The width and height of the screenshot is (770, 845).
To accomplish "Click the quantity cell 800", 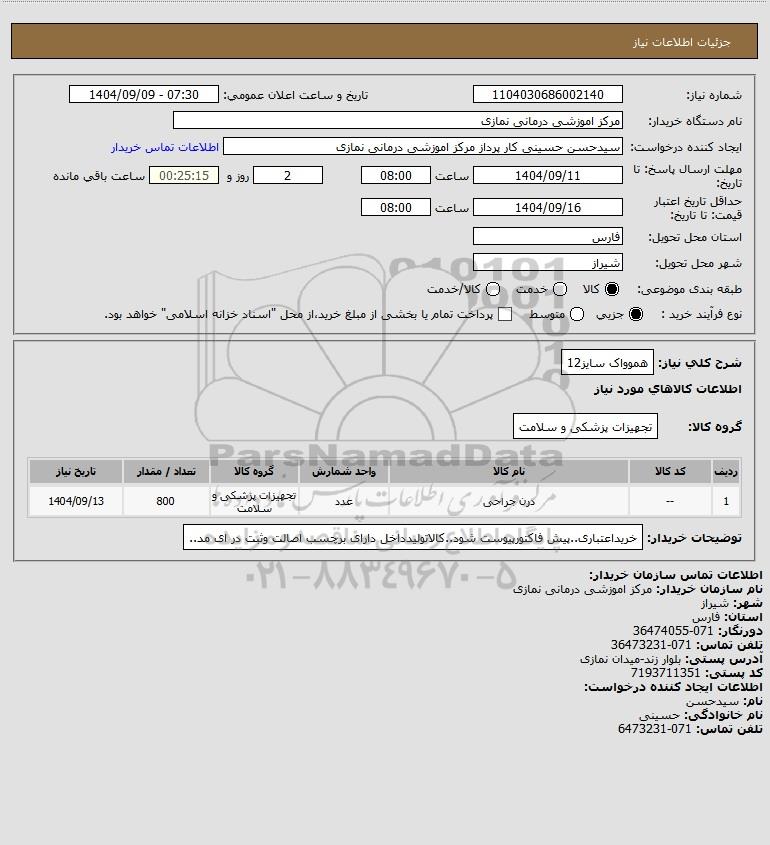I will click(x=166, y=501).
